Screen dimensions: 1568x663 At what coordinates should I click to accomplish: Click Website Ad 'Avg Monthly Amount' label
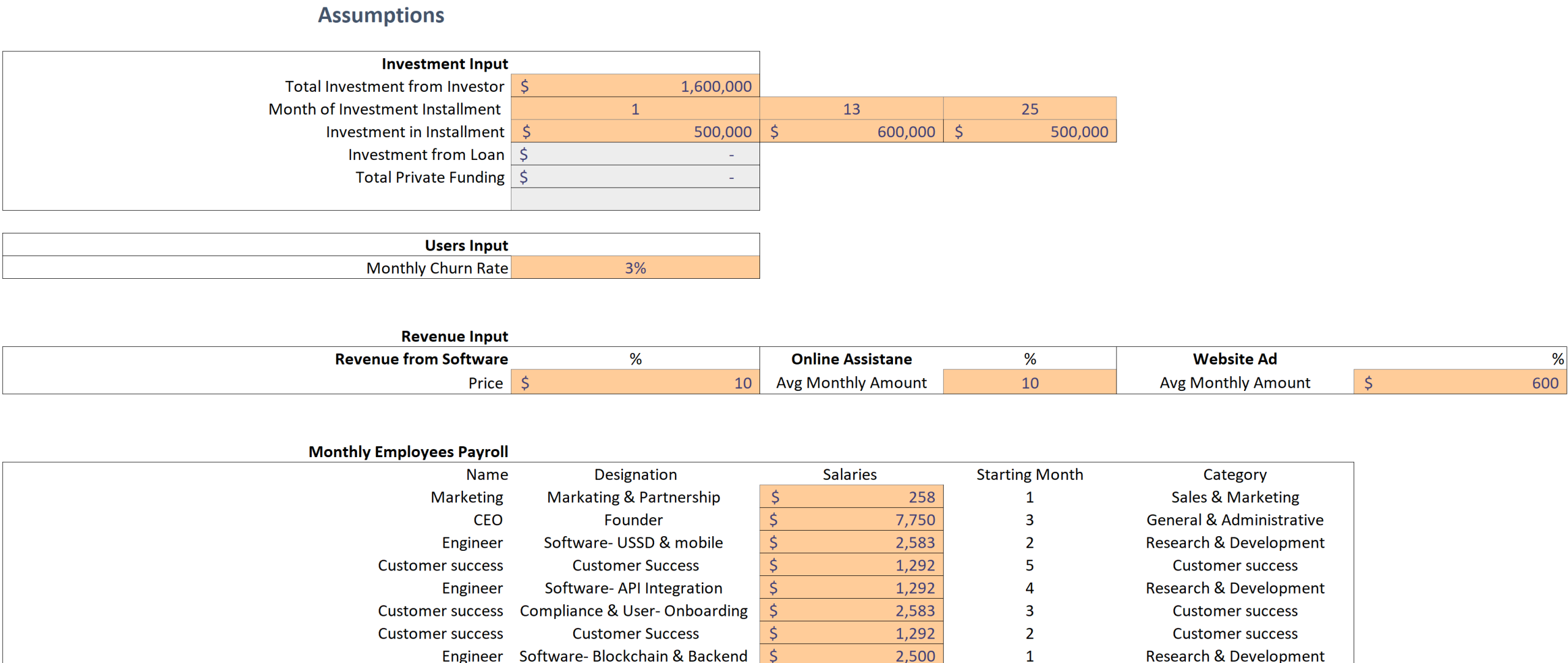pos(1235,383)
